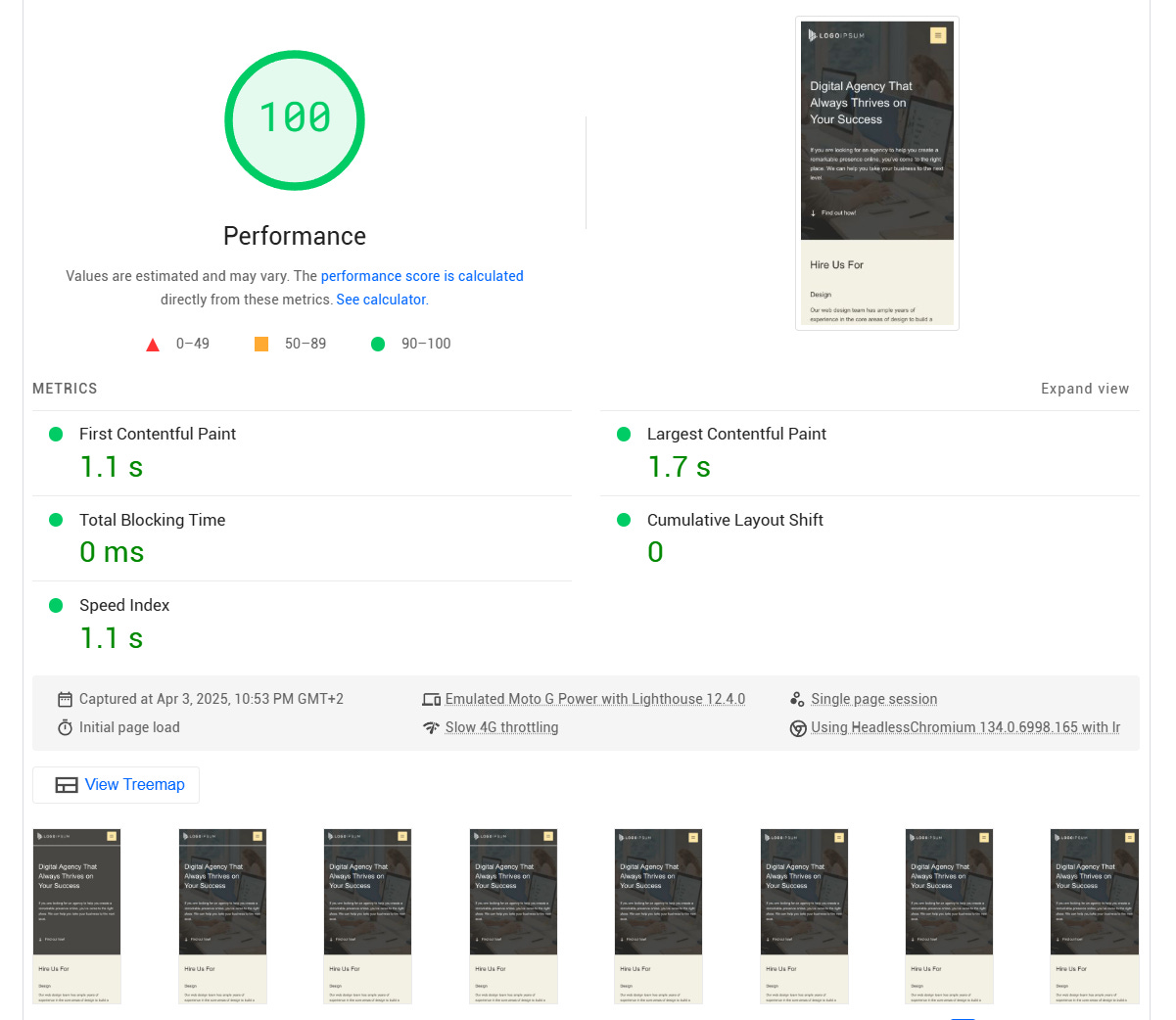Toggle 'Expand view' for metrics

[1085, 389]
